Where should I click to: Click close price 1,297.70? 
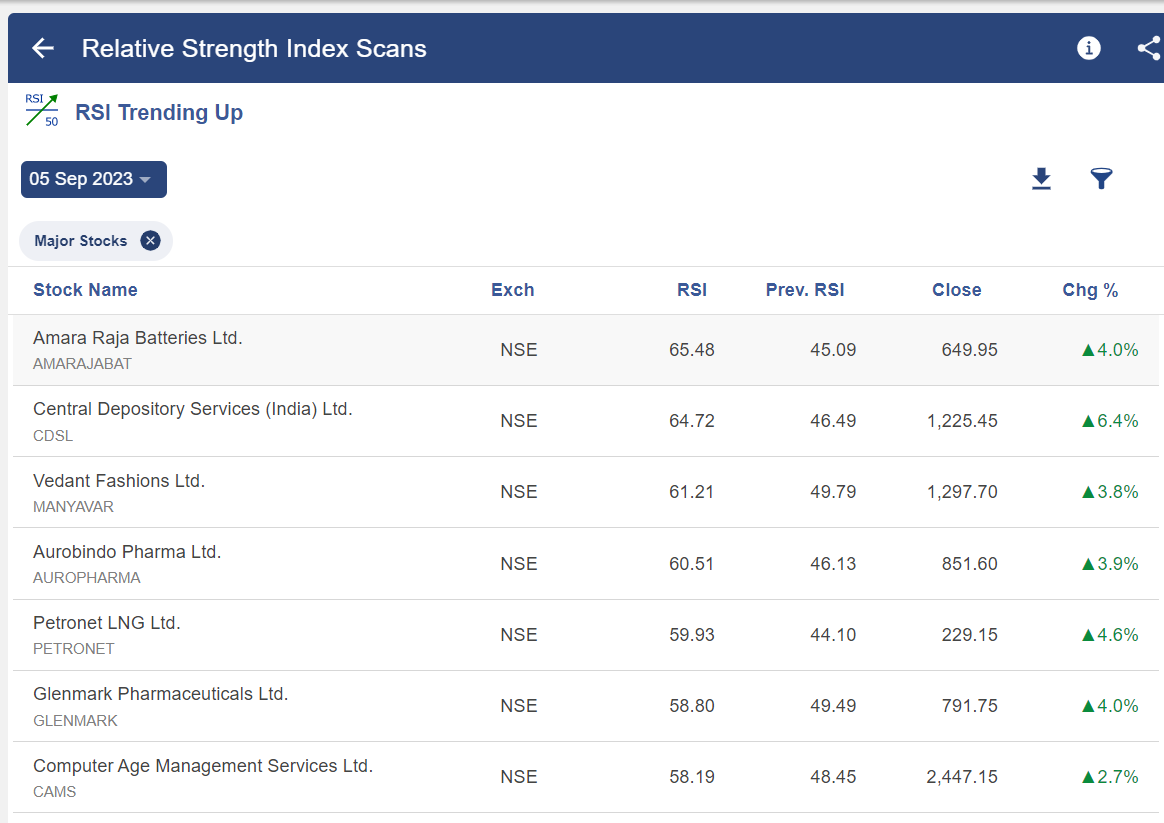coord(962,492)
